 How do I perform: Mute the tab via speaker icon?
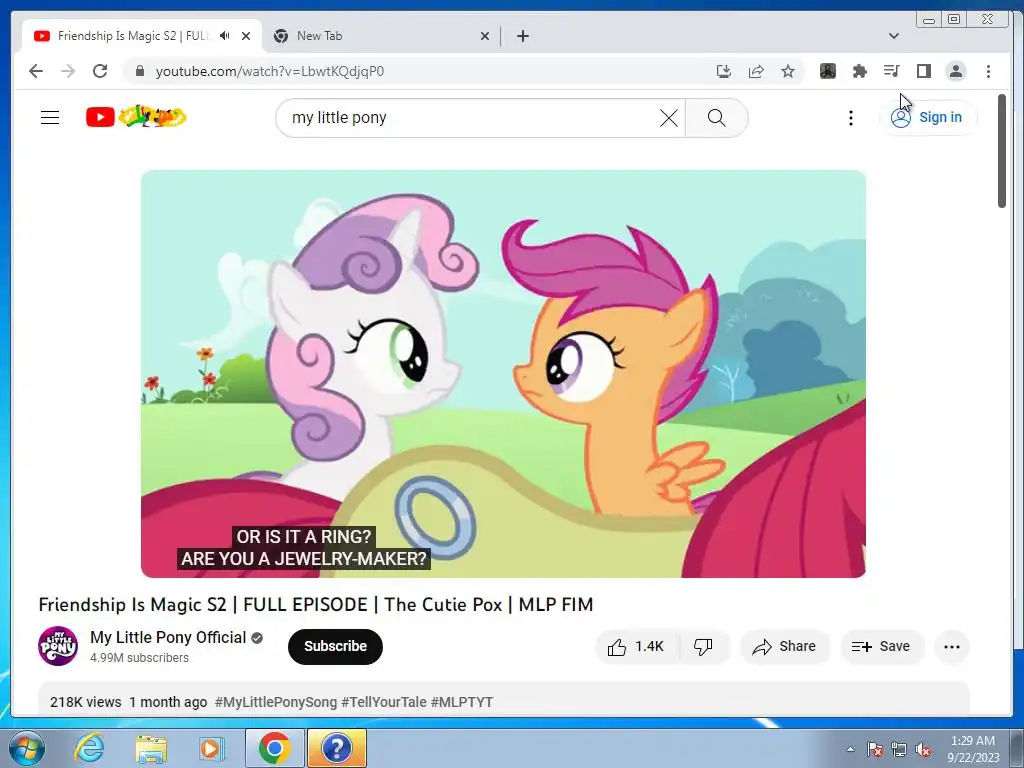225,36
